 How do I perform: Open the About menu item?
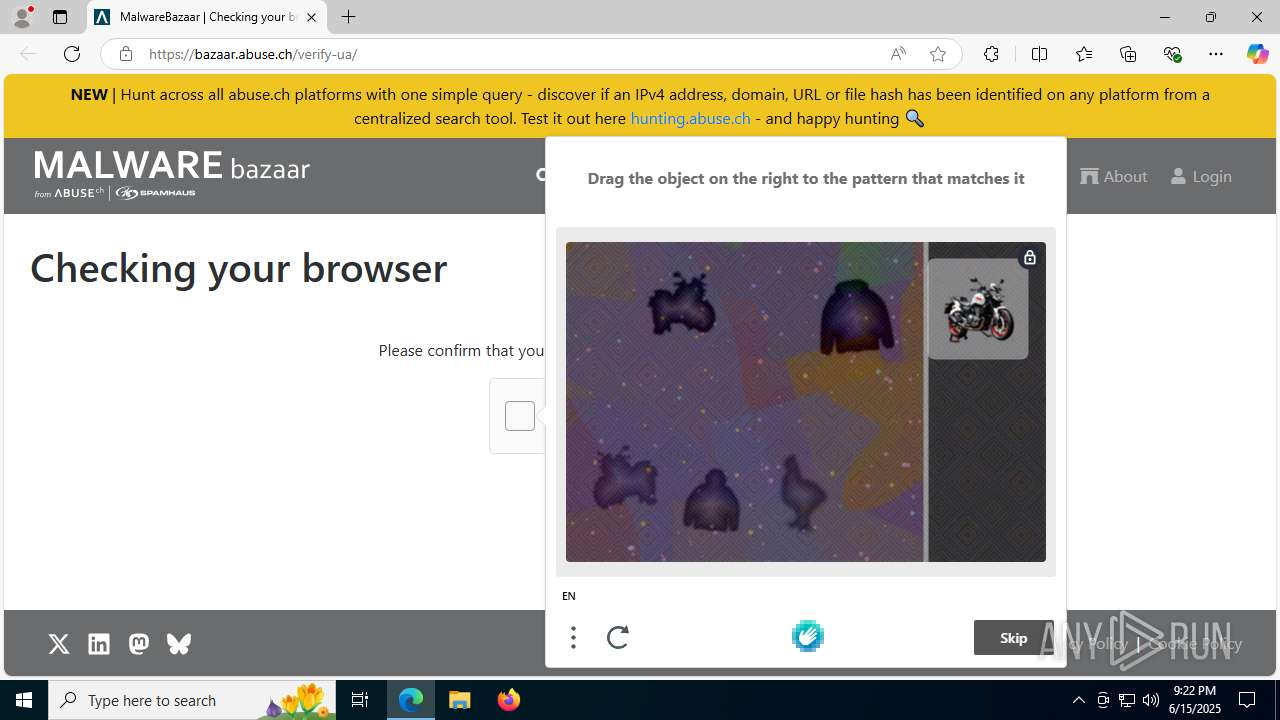[x=1114, y=176]
